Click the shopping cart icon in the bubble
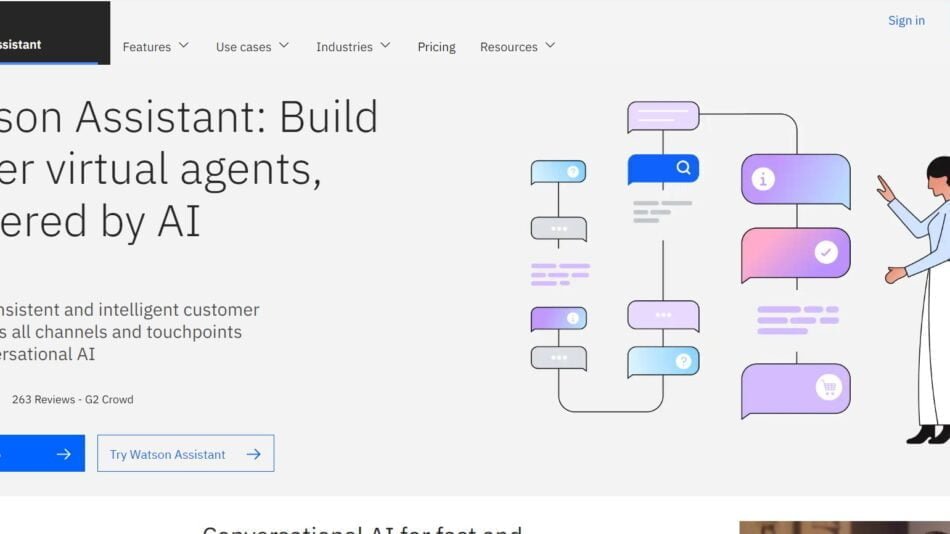This screenshot has height=534, width=950. [827, 387]
